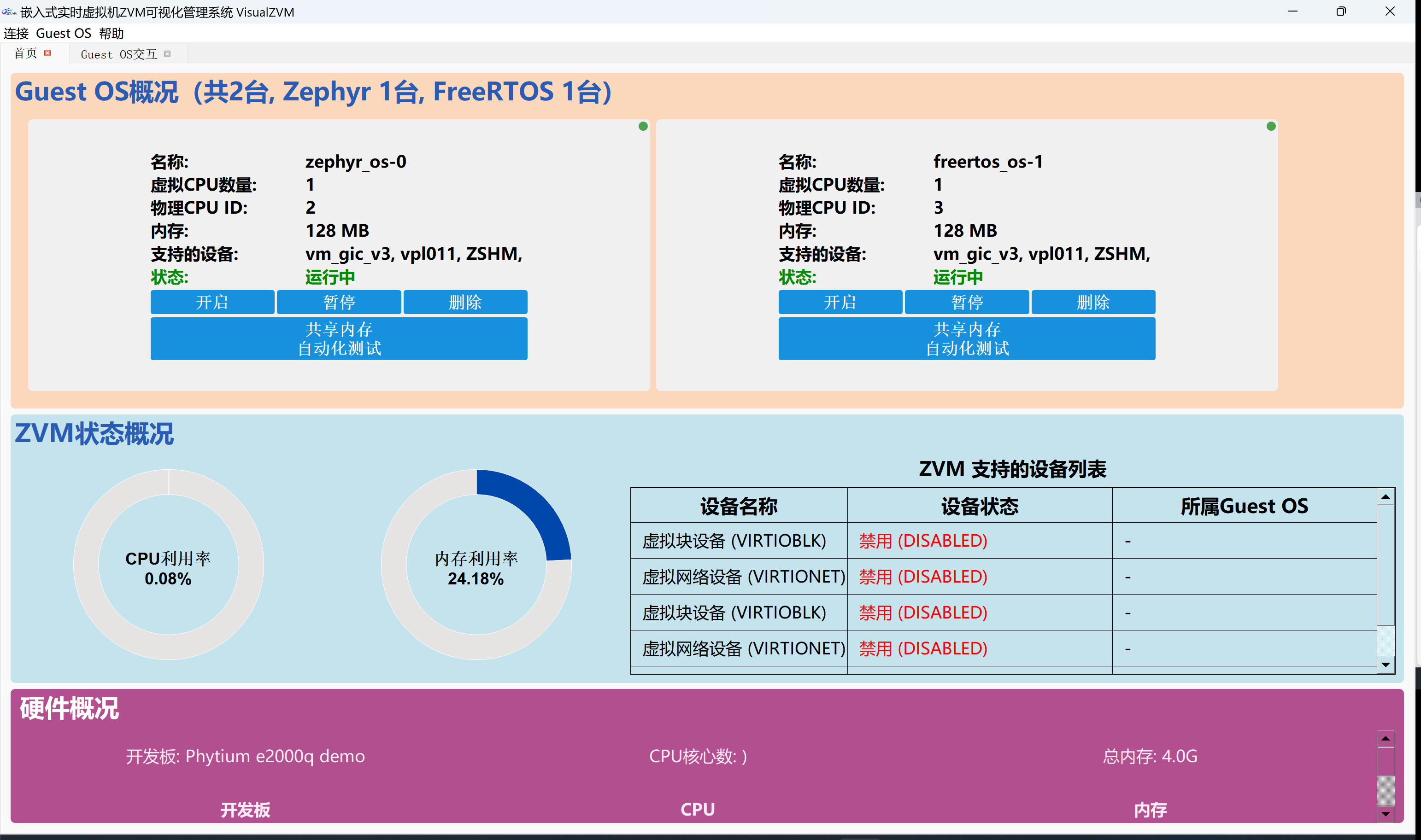Click the VisualZVM app icon in title bar

pyautogui.click(x=8, y=12)
